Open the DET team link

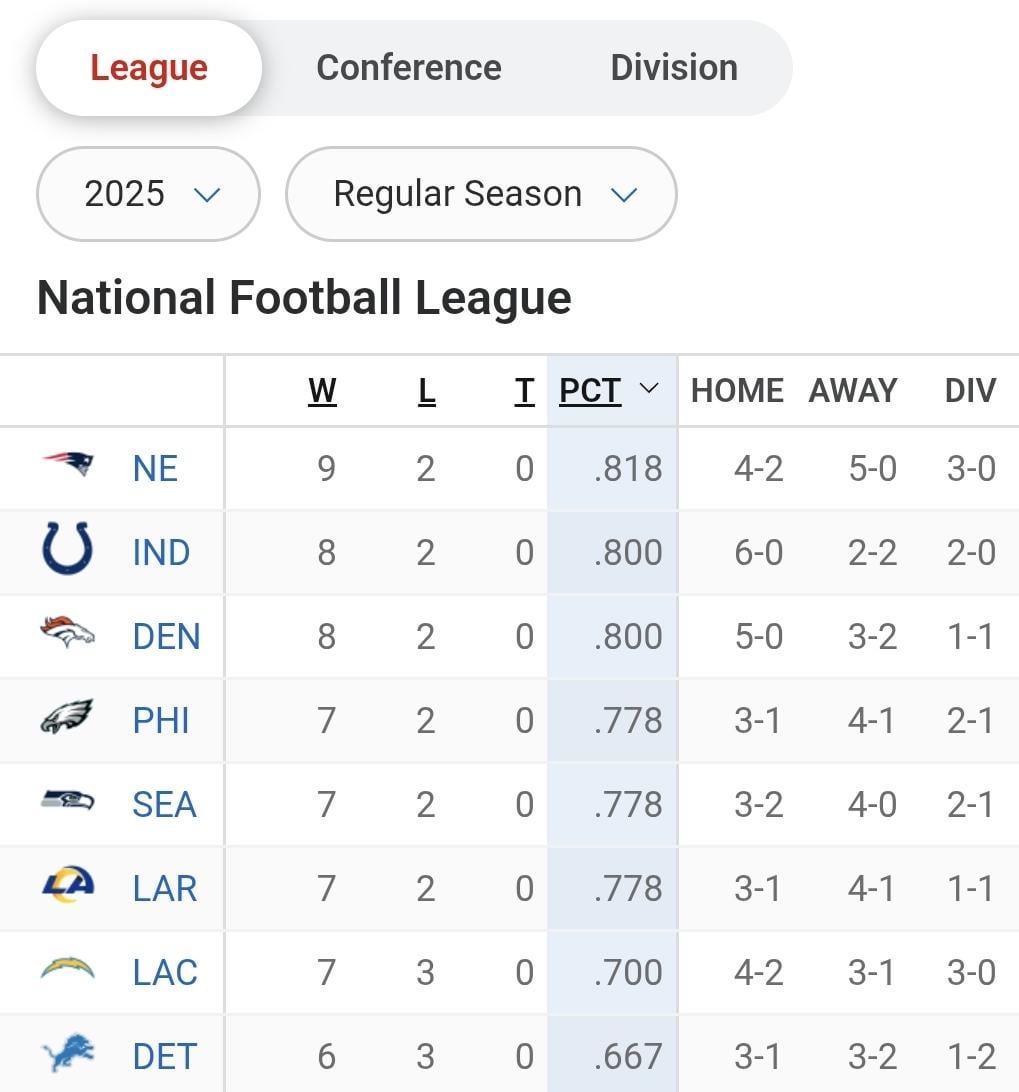pos(165,1056)
